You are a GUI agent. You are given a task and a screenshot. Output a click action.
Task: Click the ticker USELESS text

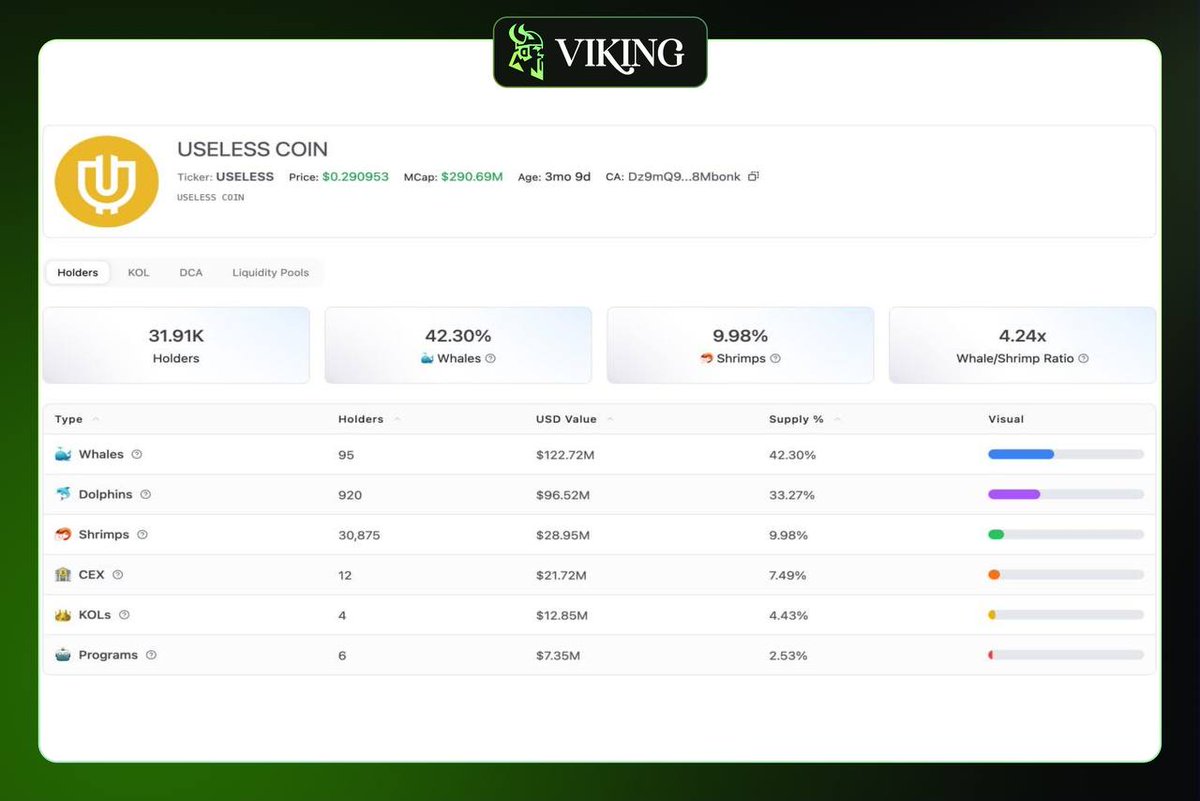[x=245, y=176]
